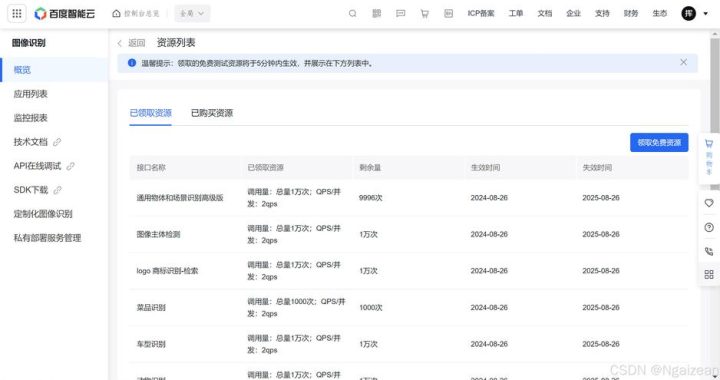The height and width of the screenshot is (380, 720).
Task: Click the floating help question icon
Action: tap(709, 228)
